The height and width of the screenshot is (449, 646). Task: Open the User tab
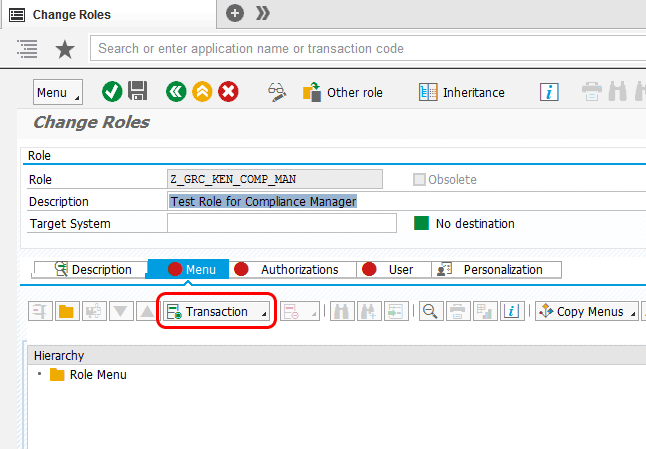393,269
